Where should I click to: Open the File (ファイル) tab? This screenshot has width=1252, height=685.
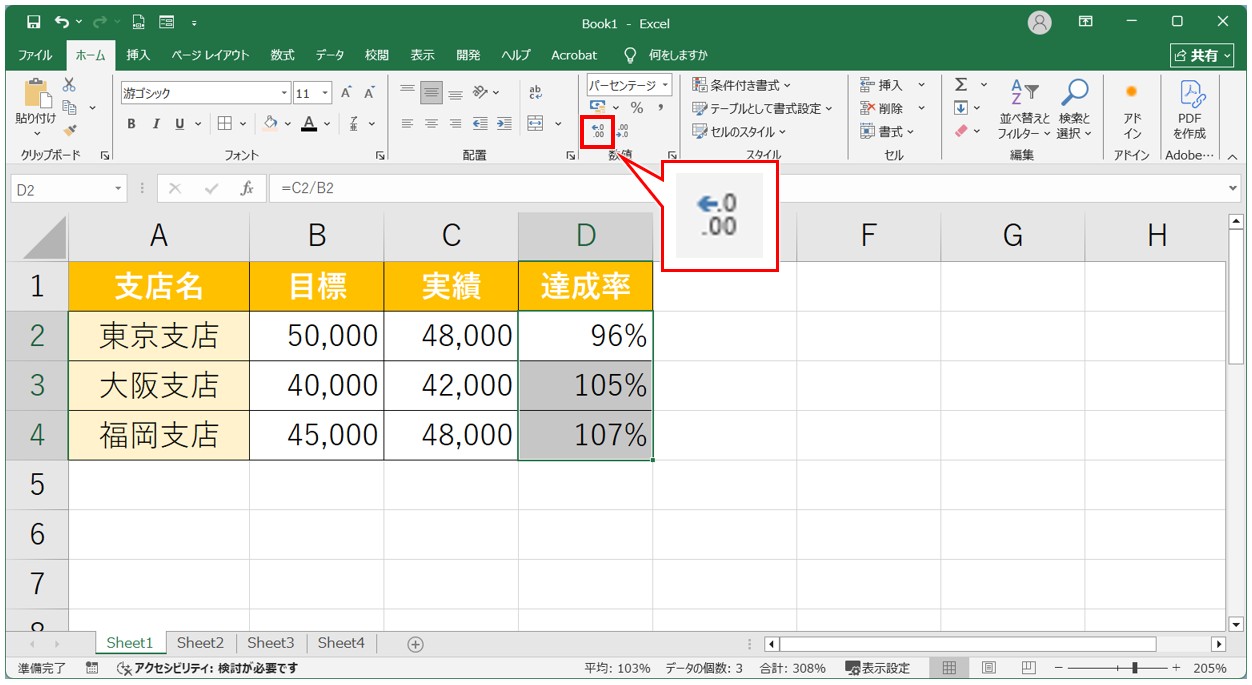tap(35, 55)
